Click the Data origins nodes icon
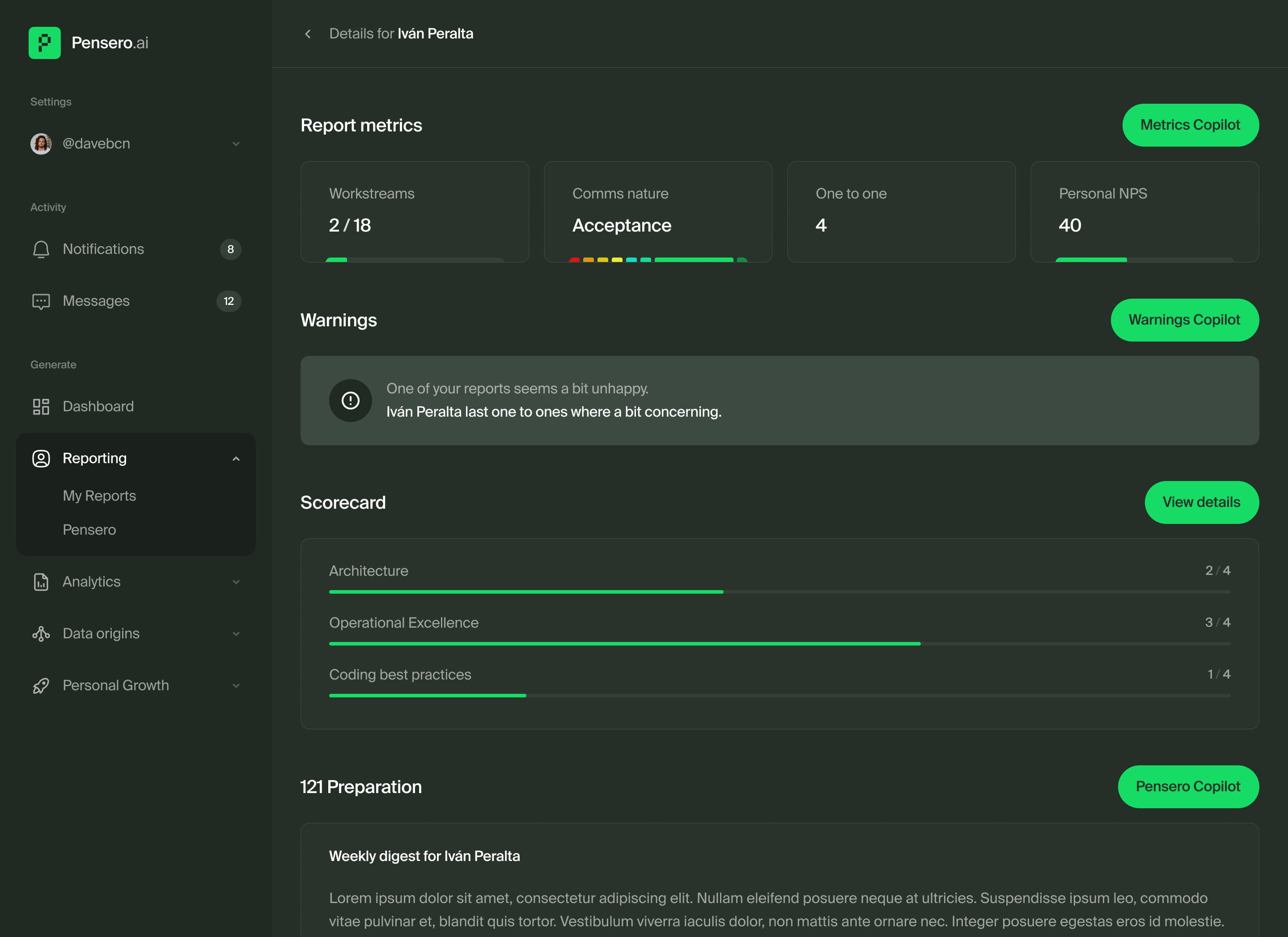1288x937 pixels. (x=41, y=633)
